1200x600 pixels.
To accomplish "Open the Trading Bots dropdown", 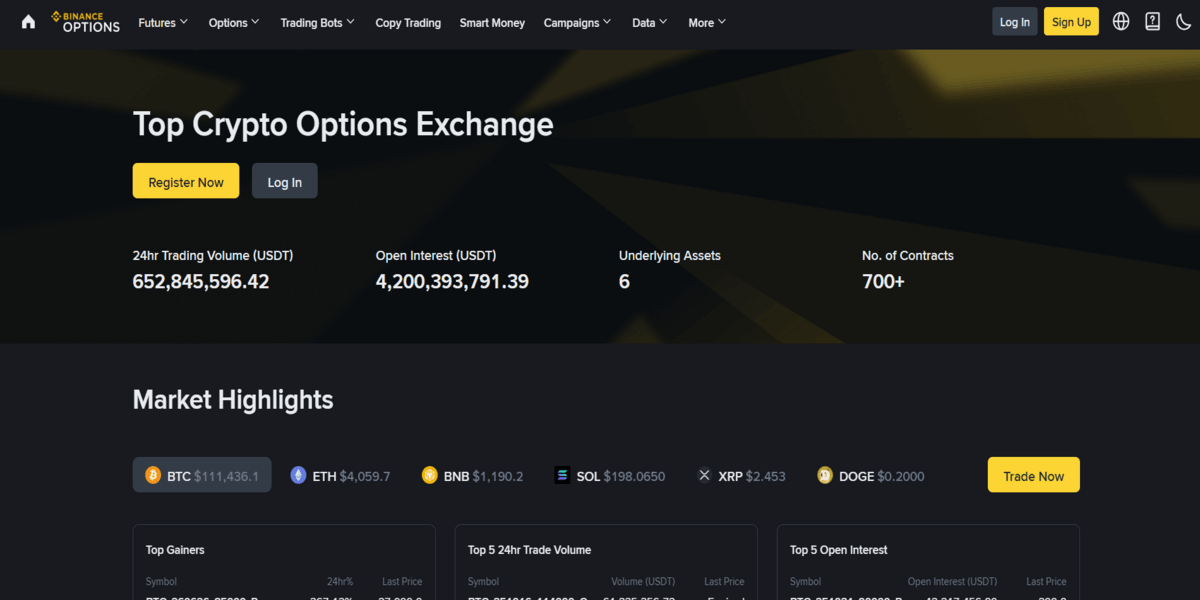I will (x=317, y=22).
